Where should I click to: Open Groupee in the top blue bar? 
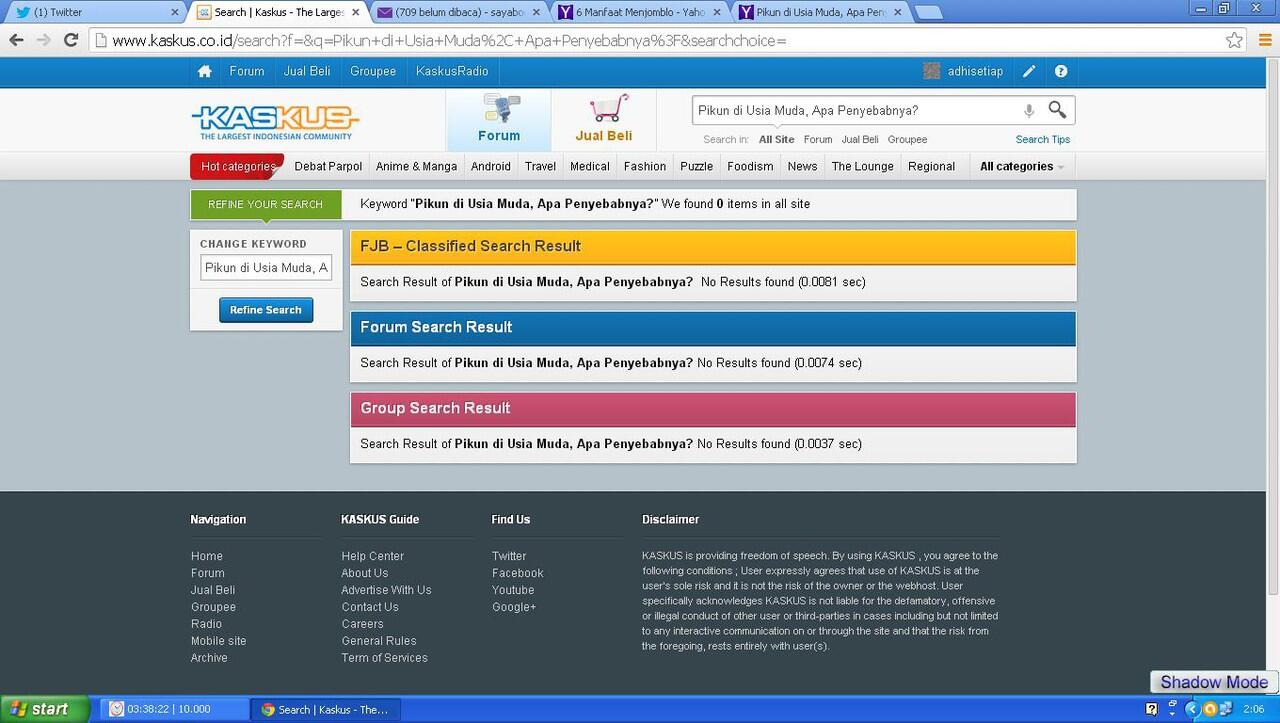coord(373,71)
